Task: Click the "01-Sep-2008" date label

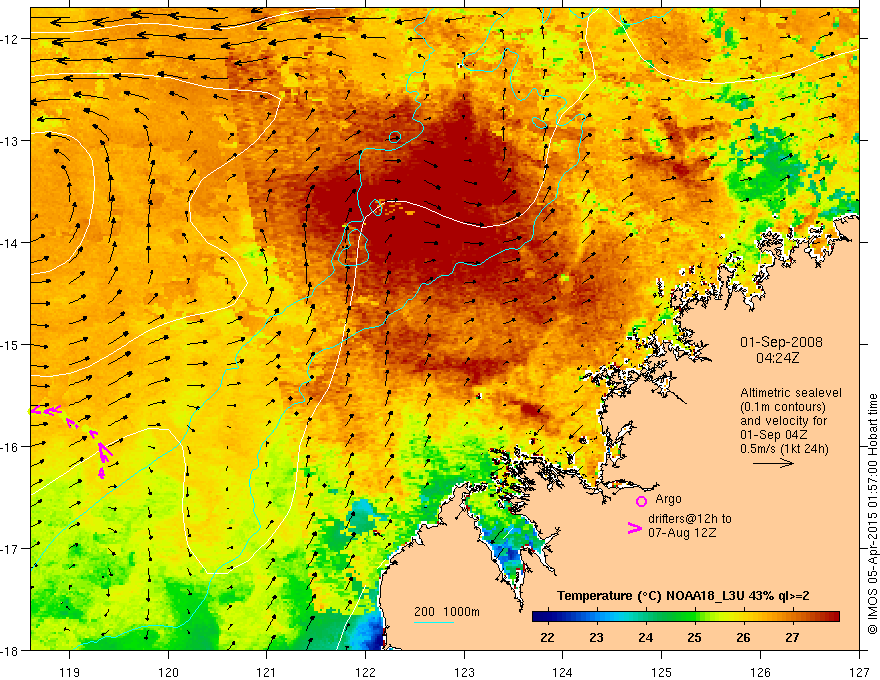Action: pyautogui.click(x=781, y=342)
